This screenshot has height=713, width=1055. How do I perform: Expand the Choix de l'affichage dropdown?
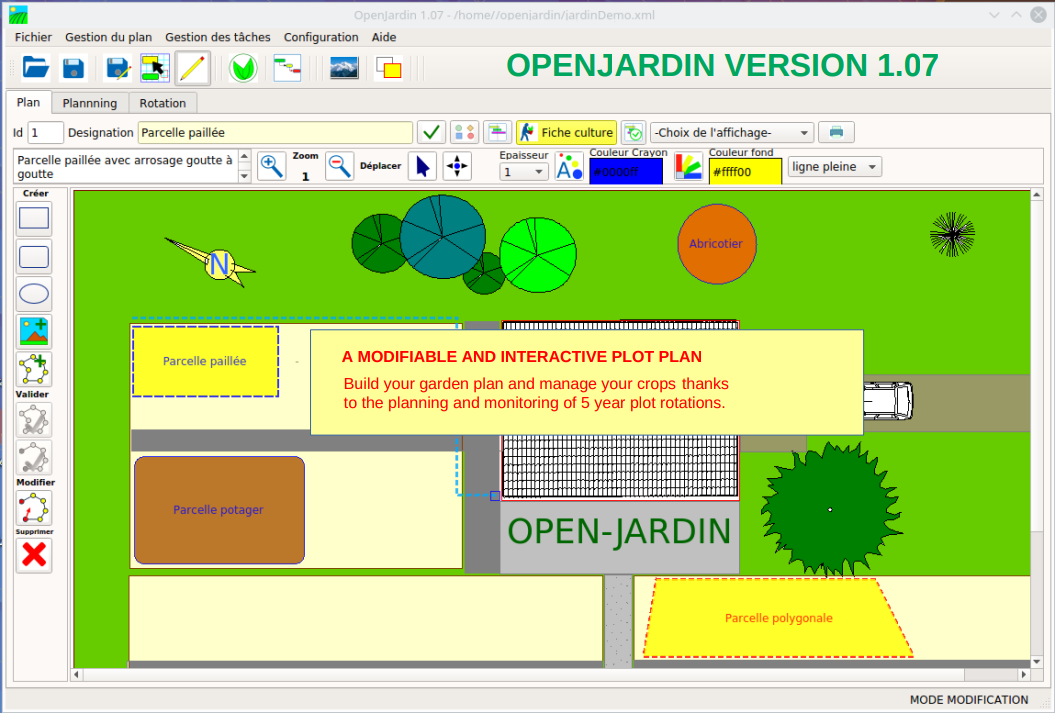[x=732, y=132]
